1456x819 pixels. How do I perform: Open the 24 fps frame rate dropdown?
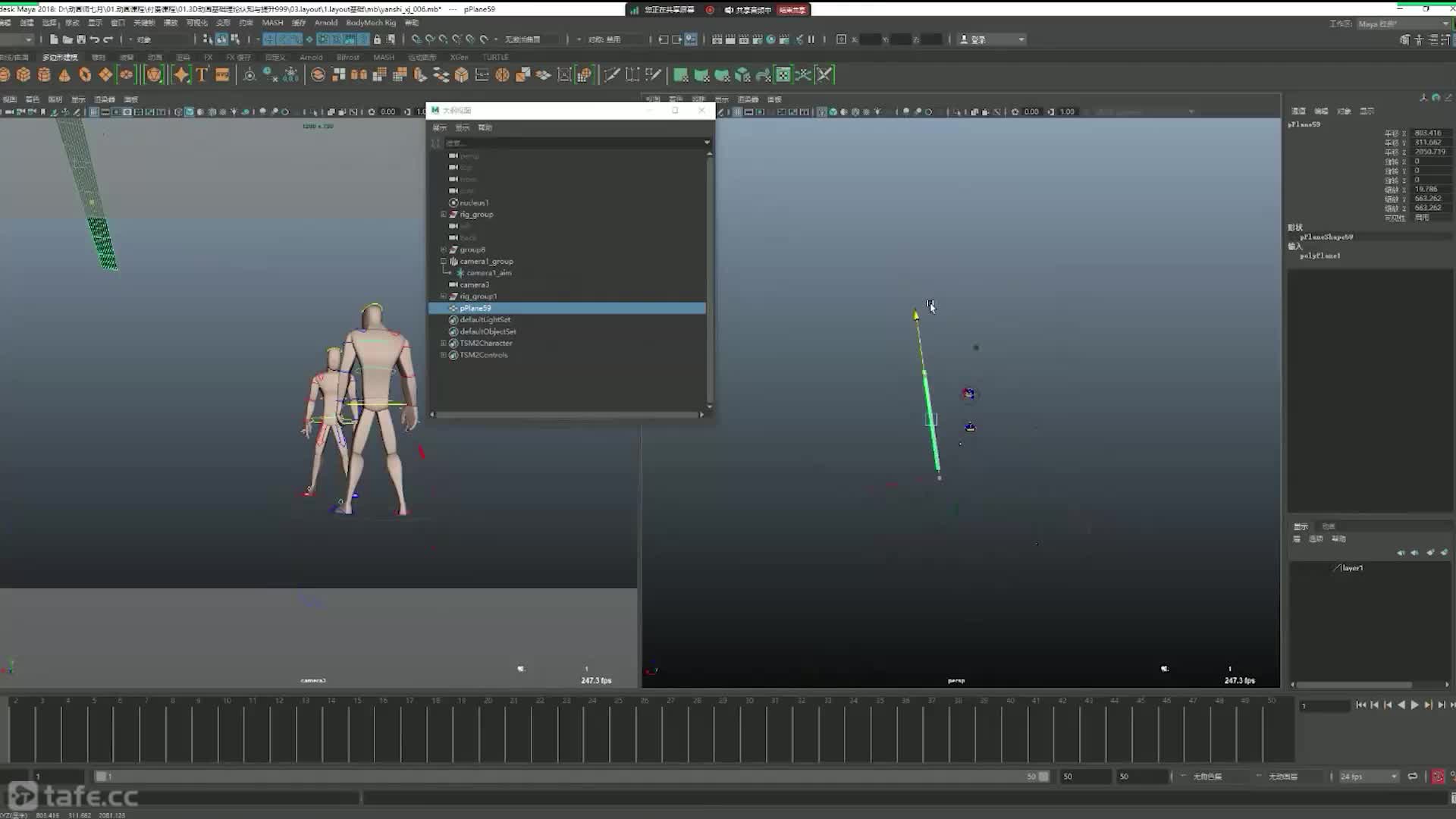pos(1368,777)
